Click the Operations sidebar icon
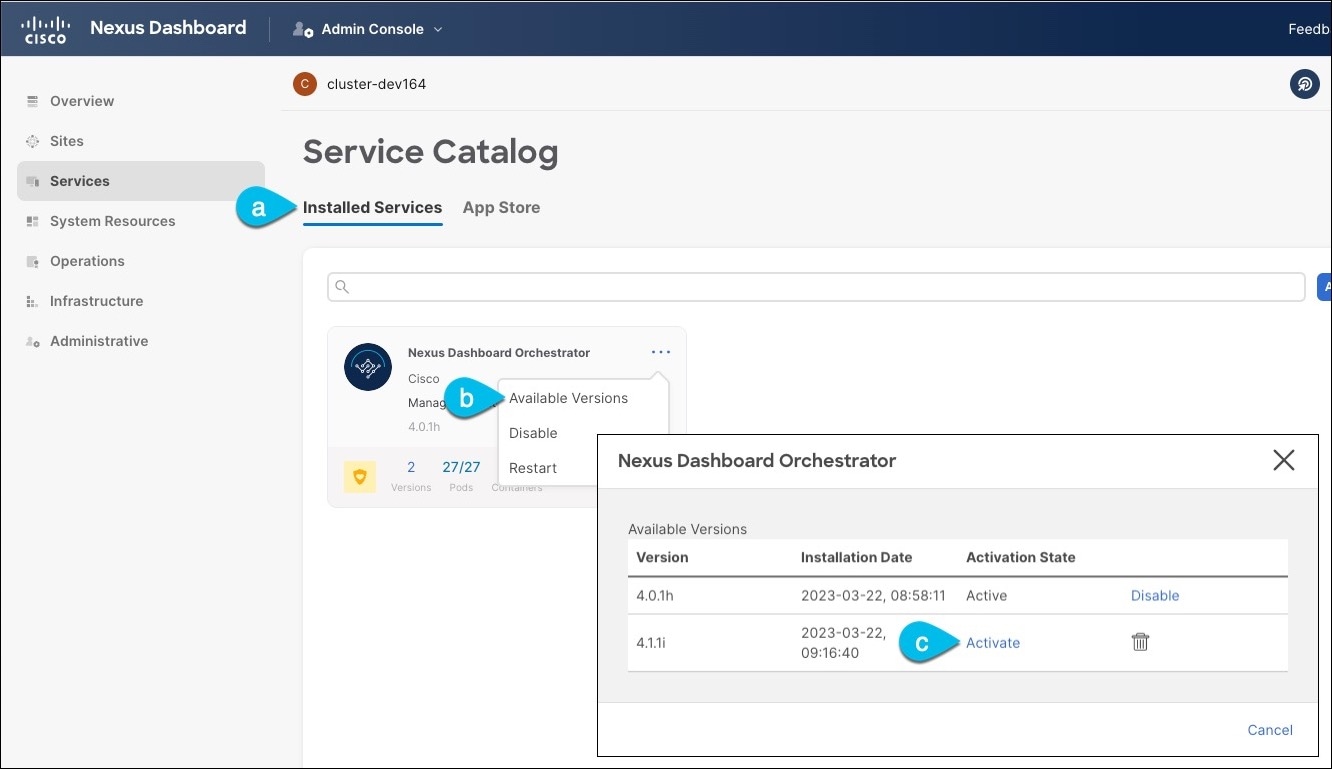 [33, 261]
